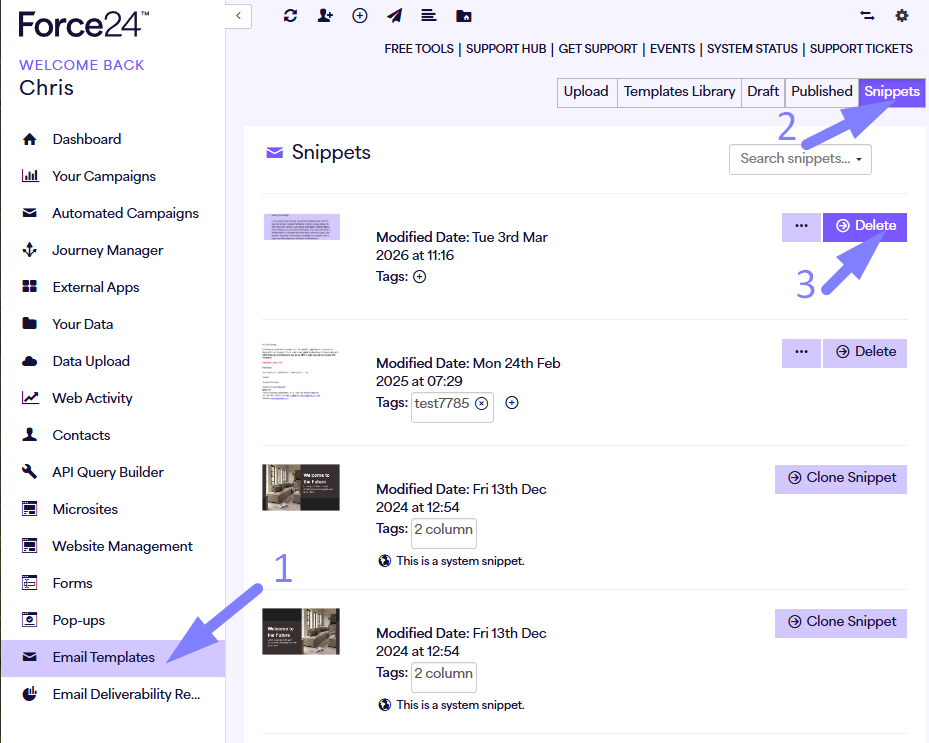Click the refresh icon in top toolbar
929x743 pixels.
(290, 16)
